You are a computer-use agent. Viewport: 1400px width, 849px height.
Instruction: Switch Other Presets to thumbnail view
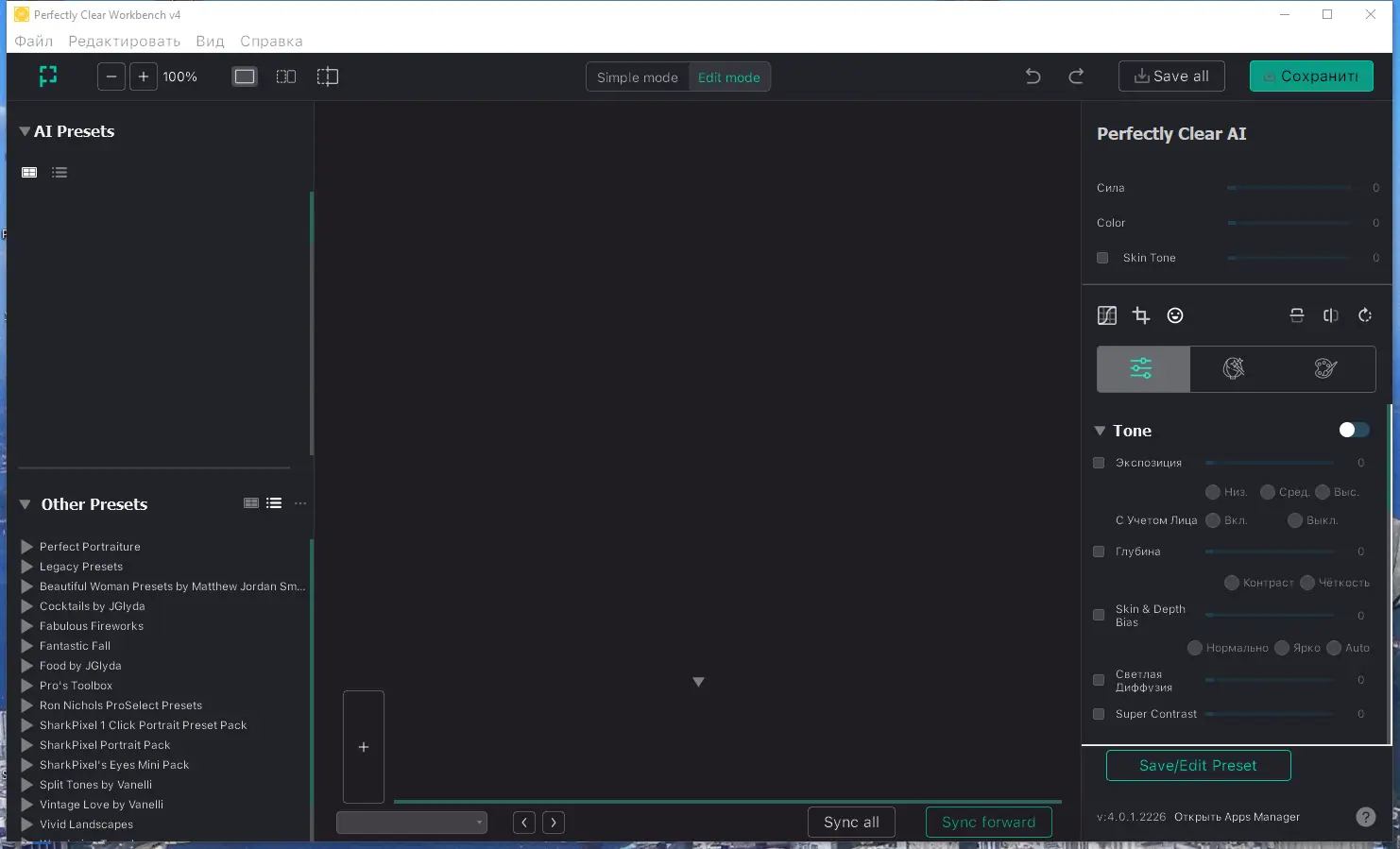[251, 503]
